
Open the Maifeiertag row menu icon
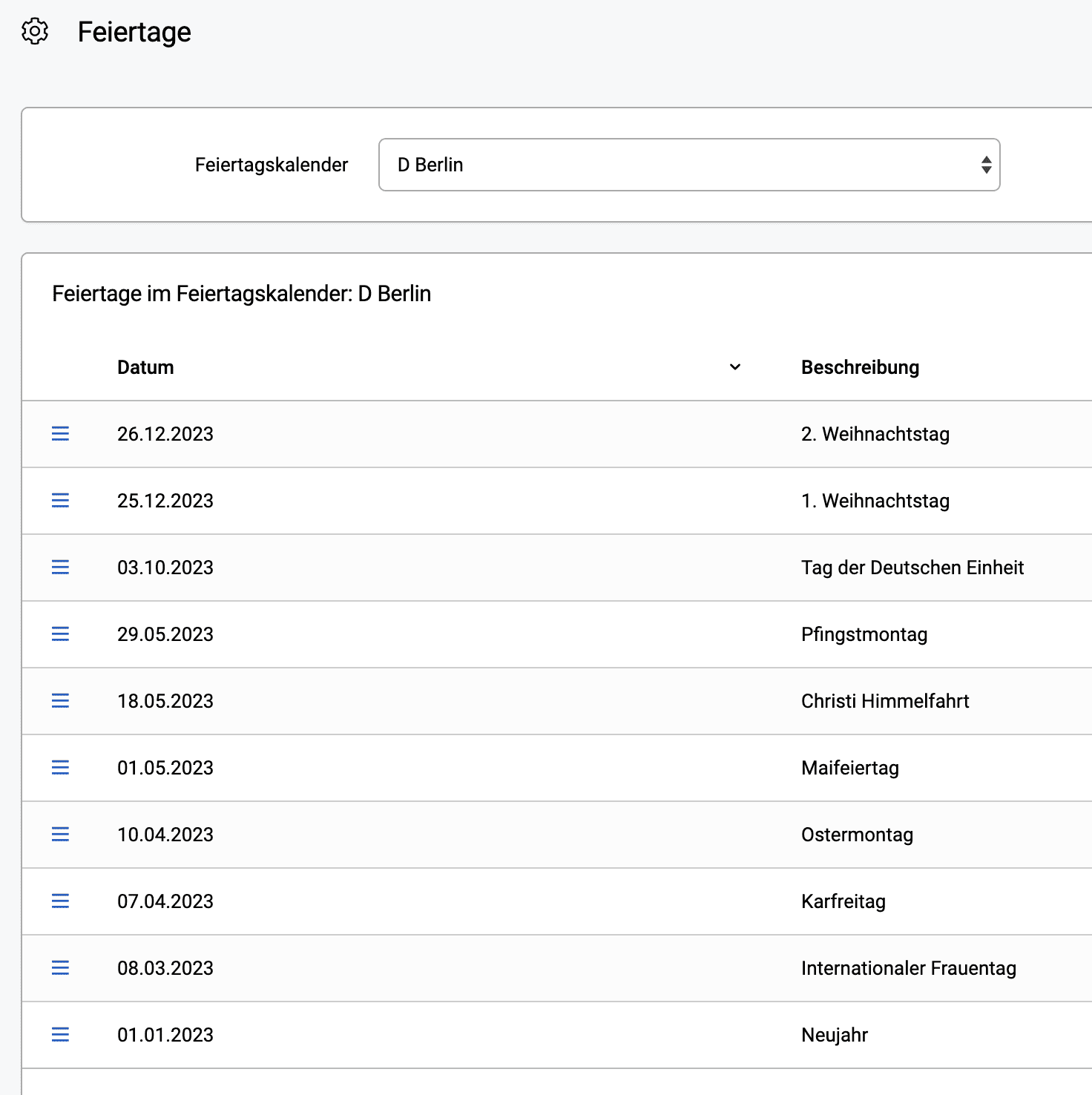point(60,768)
